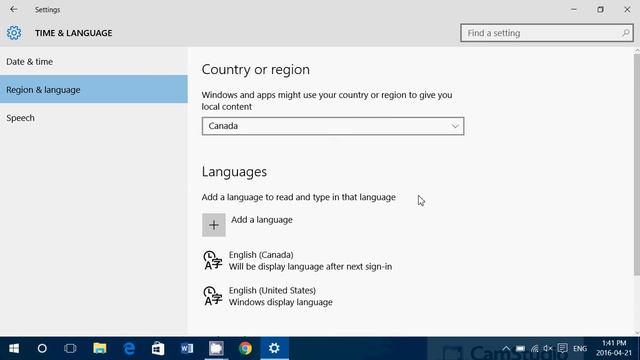
Task: Open Microsoft Word from the taskbar
Action: (x=187, y=348)
